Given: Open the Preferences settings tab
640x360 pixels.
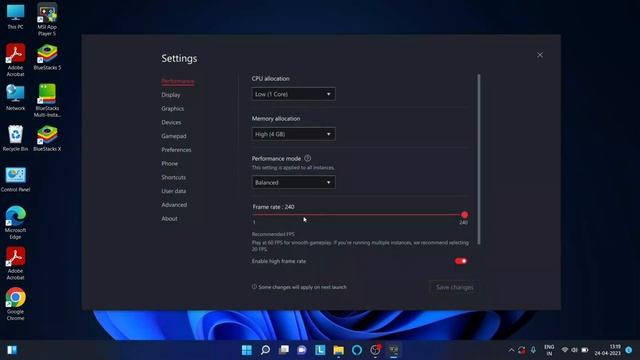Looking at the screenshot, I should click(176, 150).
